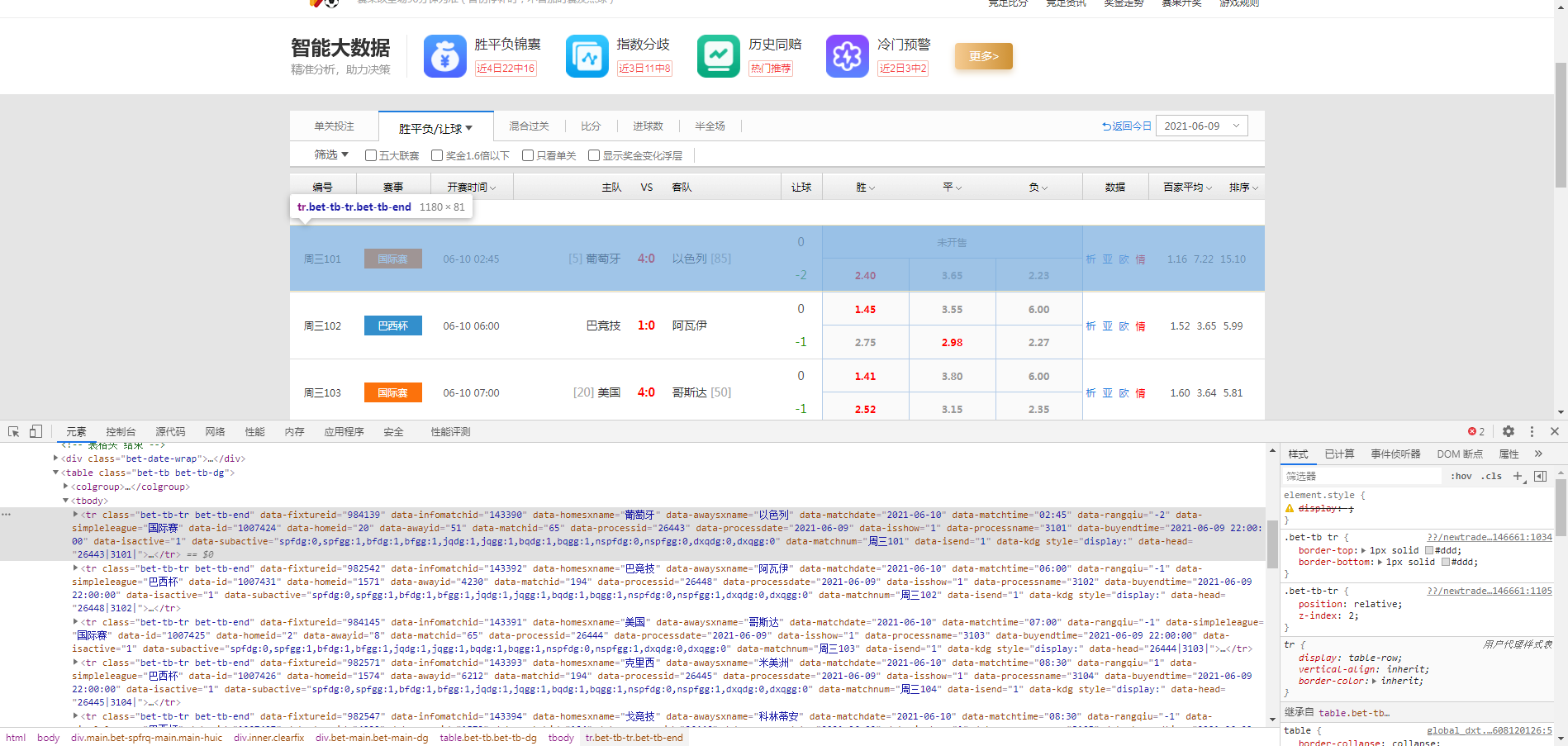1568x746 pixels.
Task: Open the 筛选 filter dropdown
Action: 331,154
